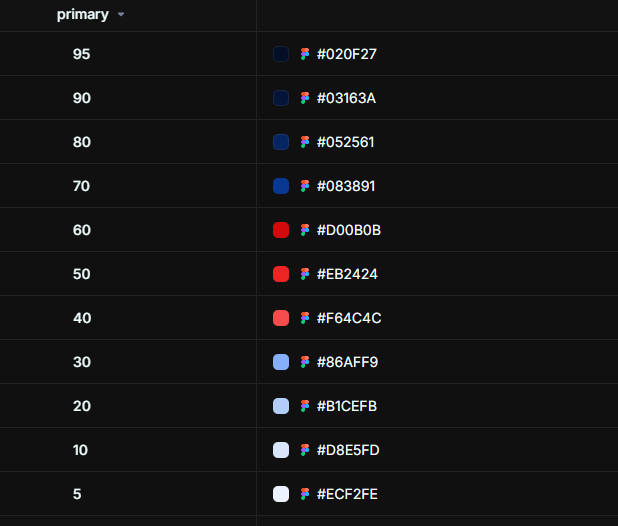Click the Figma icon beside #EB2424
Image resolution: width=618 pixels, height=526 pixels.
click(x=305, y=274)
